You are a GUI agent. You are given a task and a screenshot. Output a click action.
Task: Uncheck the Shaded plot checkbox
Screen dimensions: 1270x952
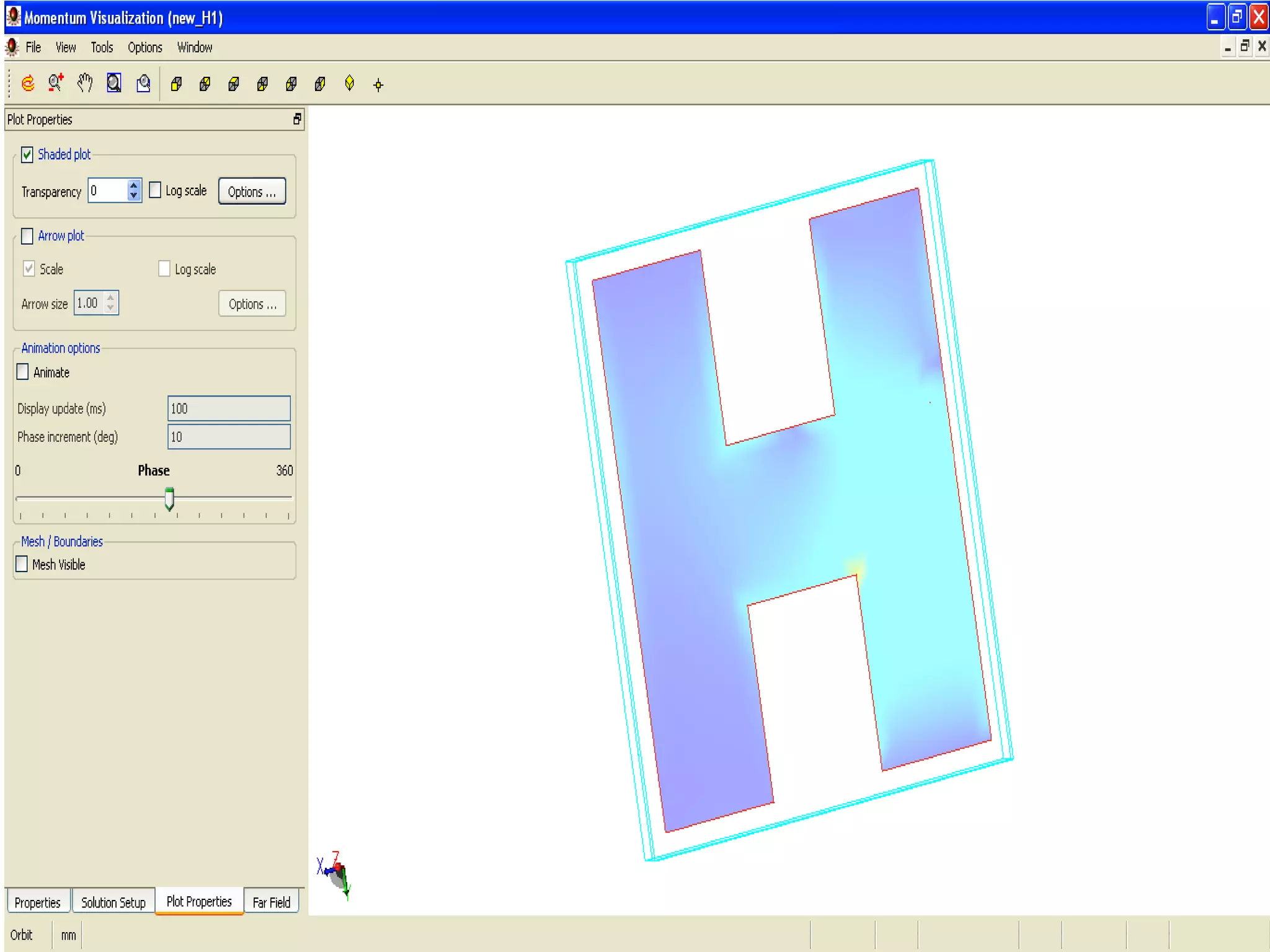[x=27, y=154]
